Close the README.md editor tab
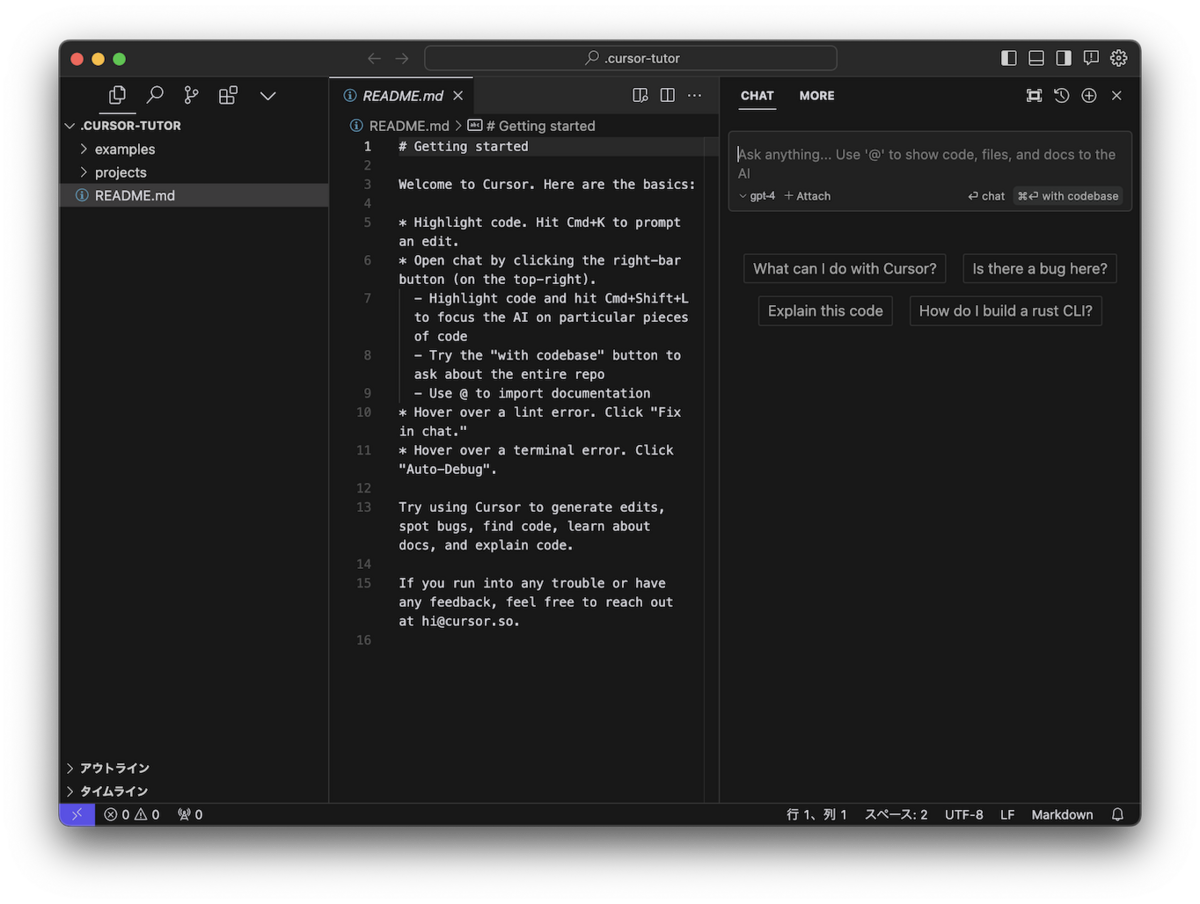 [458, 96]
